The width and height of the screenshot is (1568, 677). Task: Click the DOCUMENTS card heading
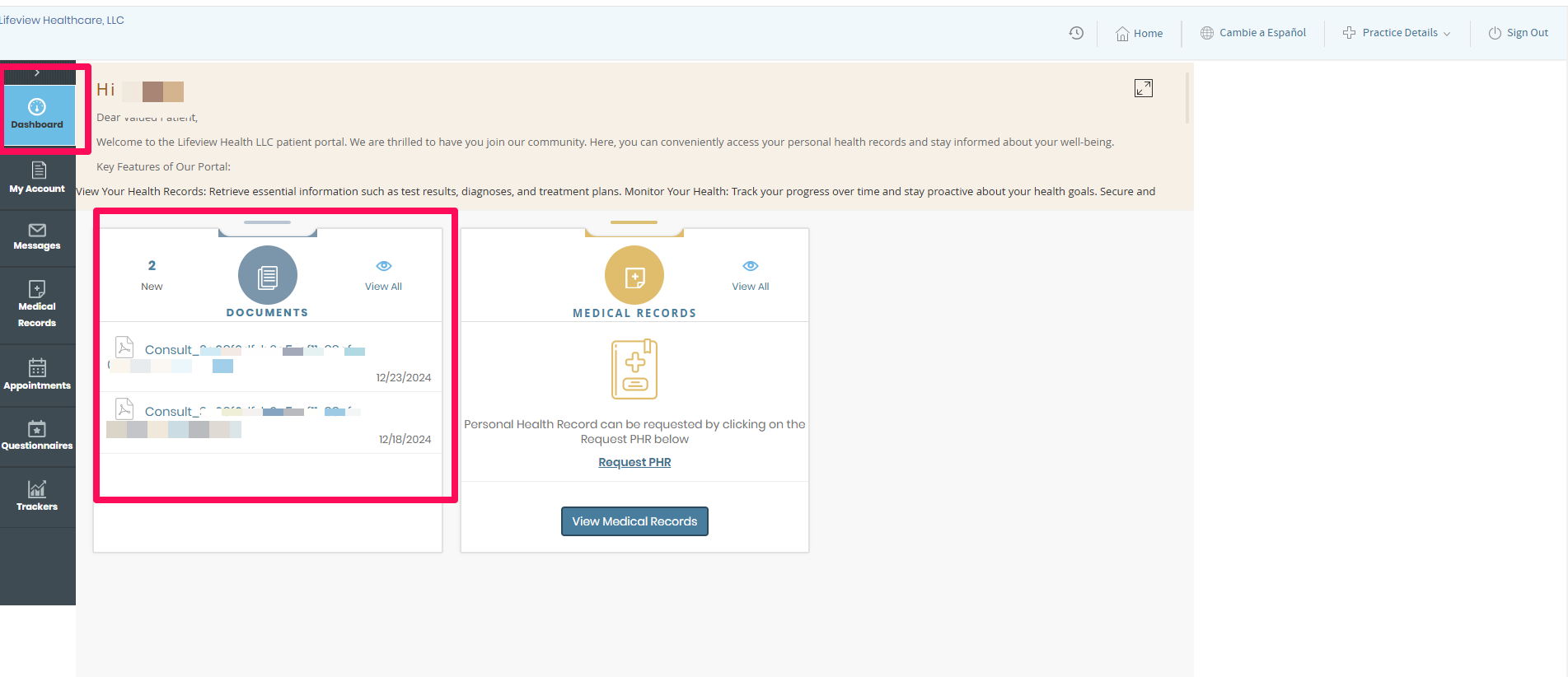pyautogui.click(x=268, y=313)
